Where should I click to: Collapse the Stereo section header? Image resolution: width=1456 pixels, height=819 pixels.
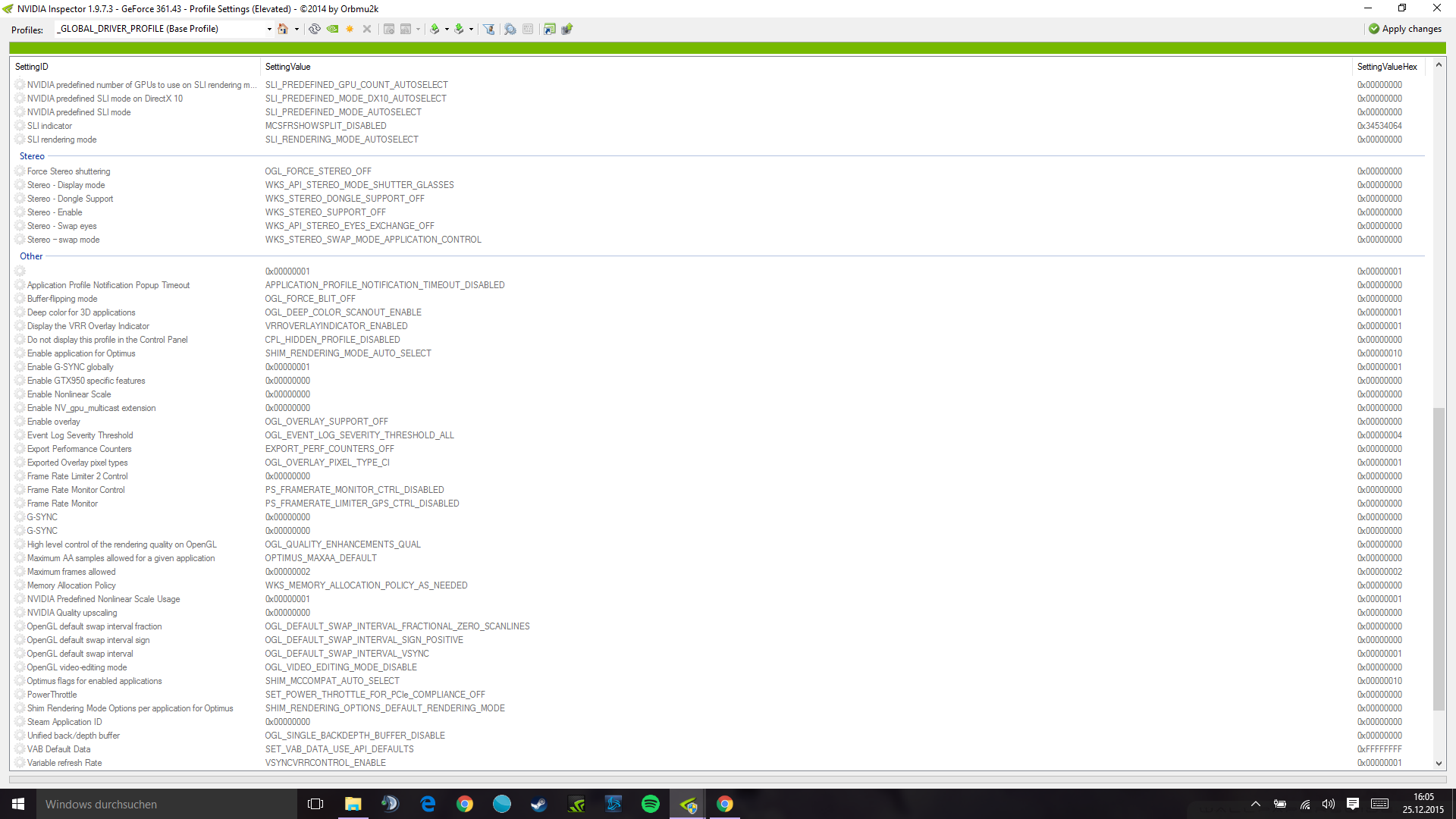[x=32, y=156]
